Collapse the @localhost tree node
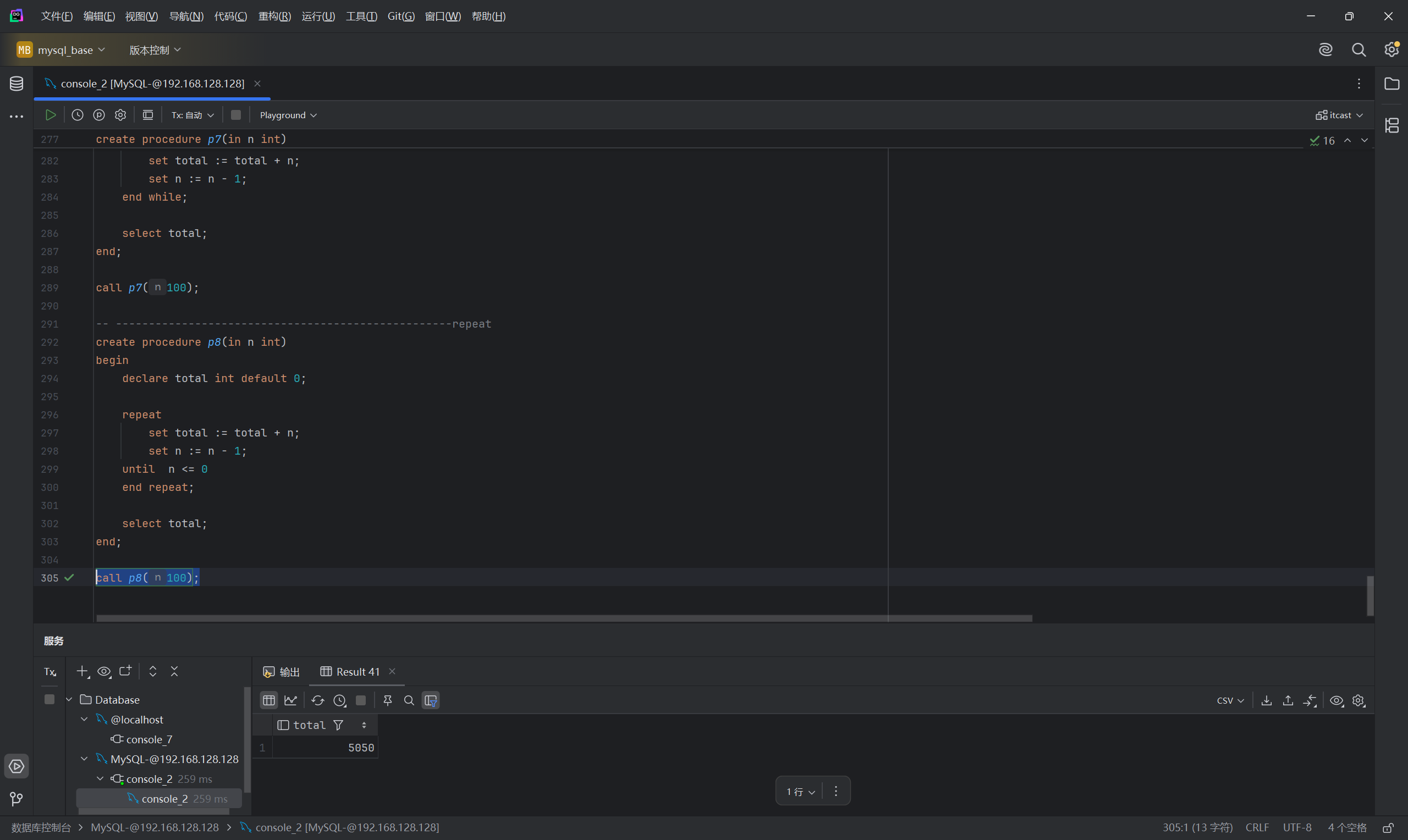This screenshot has height=840, width=1408. [84, 719]
